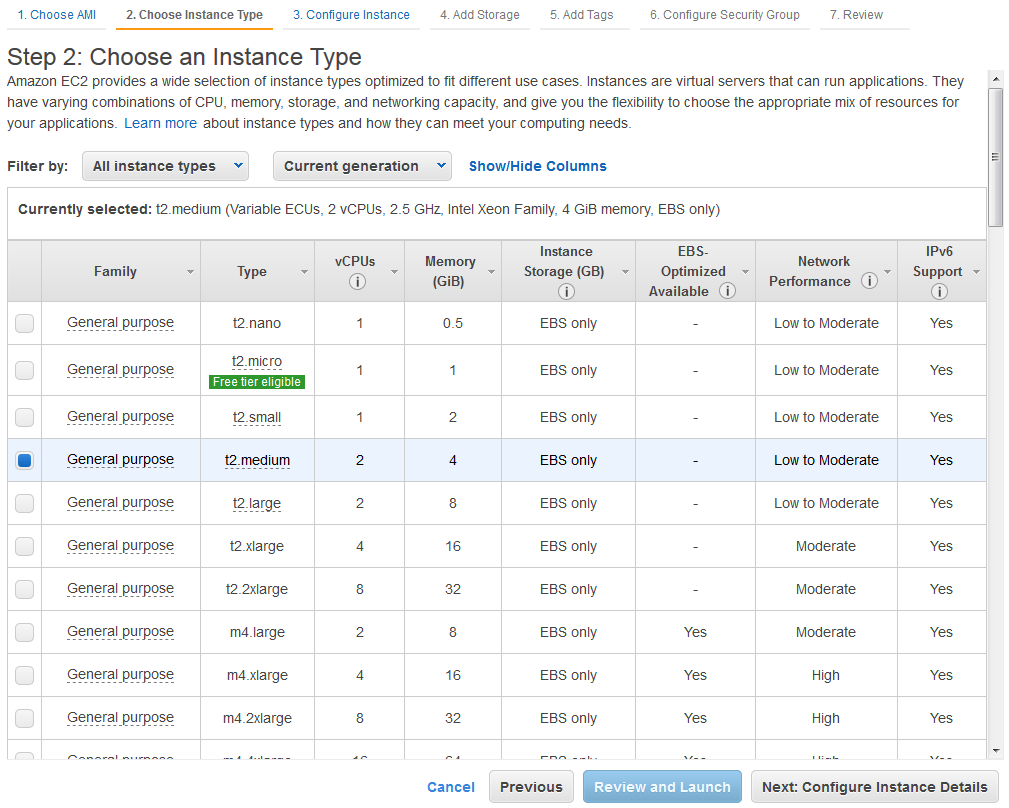Image resolution: width=1009 pixels, height=808 pixels.
Task: Click the Network Performance info icon
Action: coord(869,281)
